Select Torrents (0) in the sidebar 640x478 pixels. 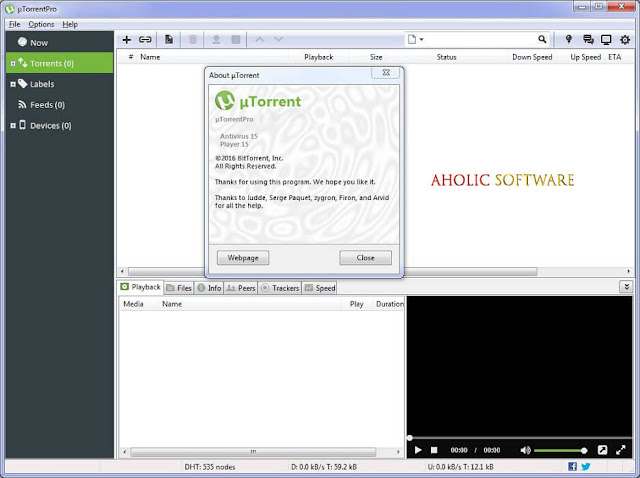click(60, 63)
